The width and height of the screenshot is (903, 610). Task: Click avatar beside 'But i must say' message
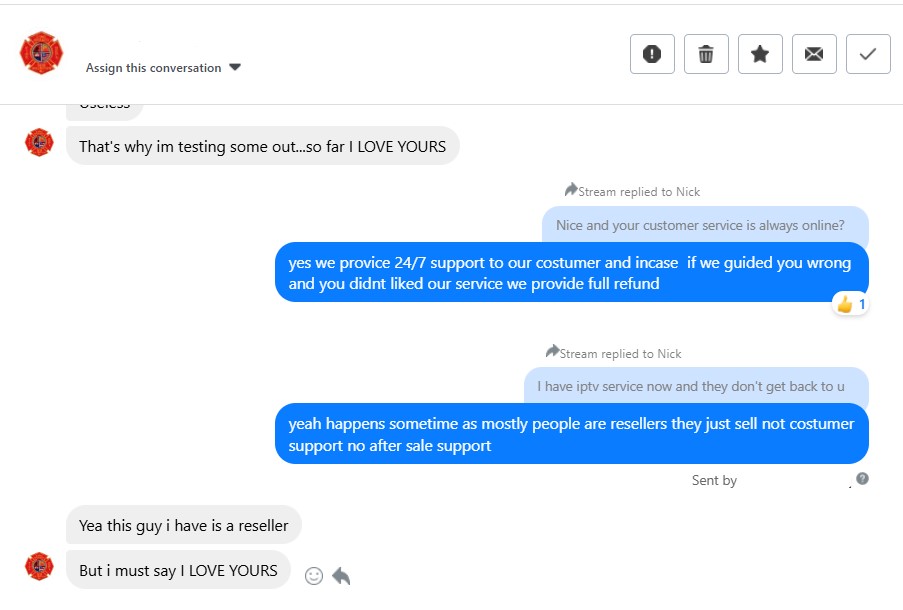[x=39, y=567]
